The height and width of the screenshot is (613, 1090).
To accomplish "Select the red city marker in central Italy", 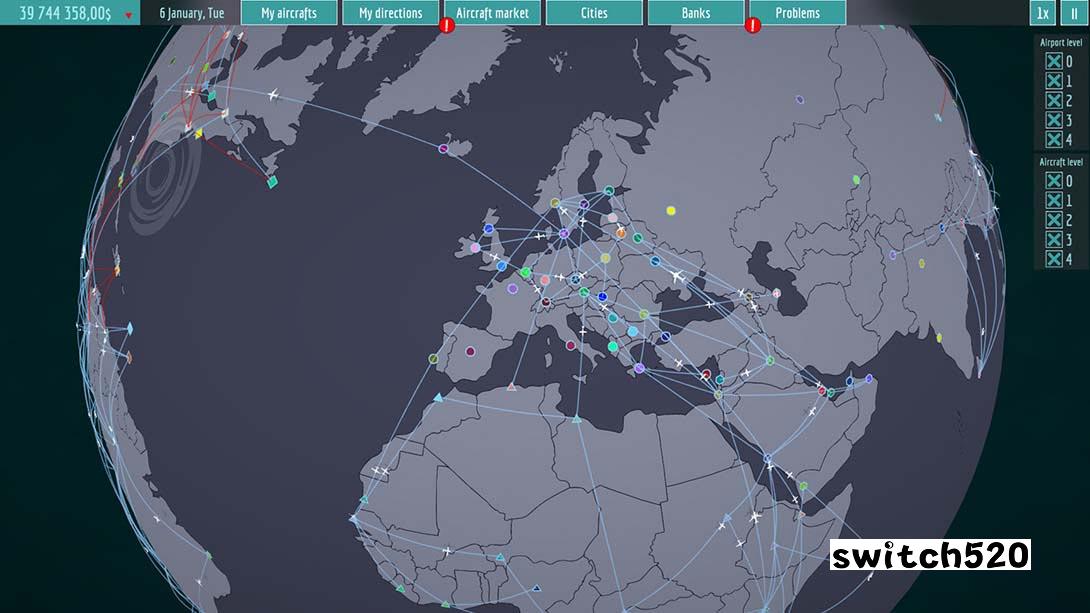I will (571, 345).
